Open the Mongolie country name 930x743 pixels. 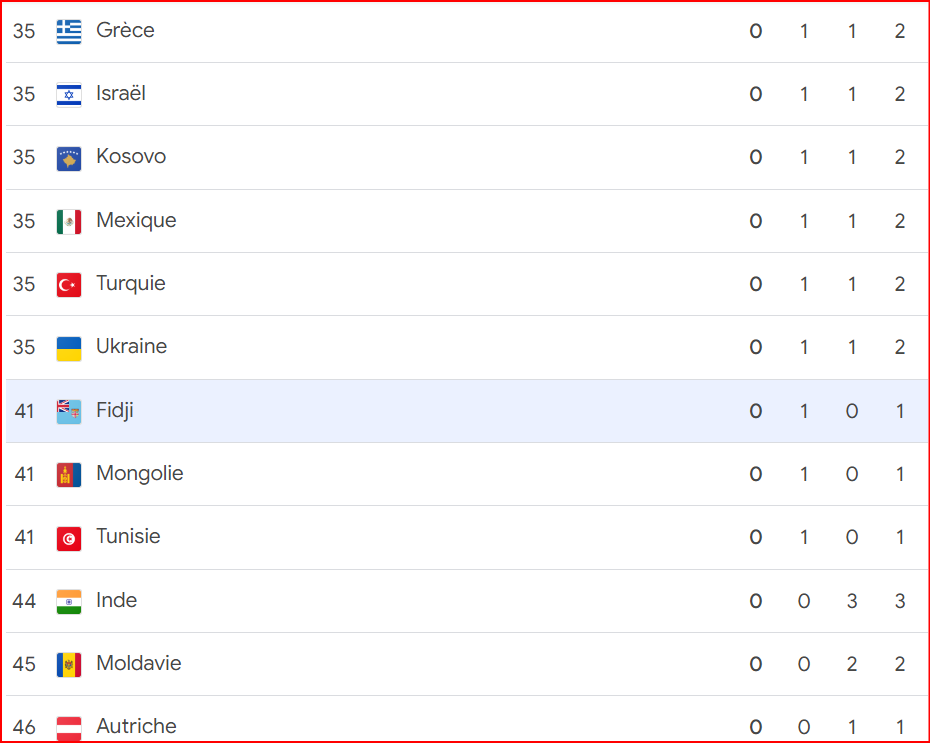(139, 474)
